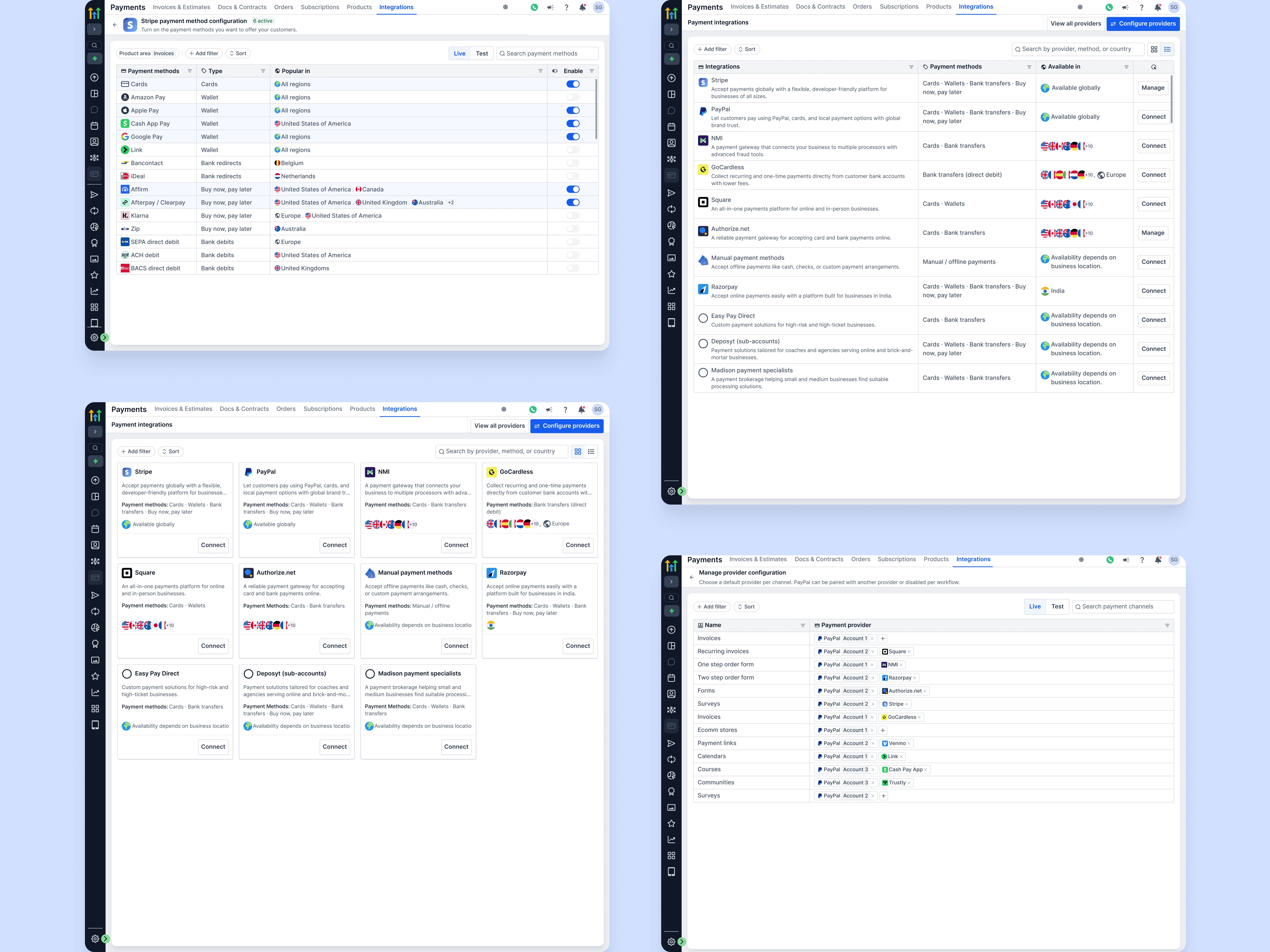1270x952 pixels.
Task: Click plus icon in Ecomm stores row
Action: (x=883, y=730)
